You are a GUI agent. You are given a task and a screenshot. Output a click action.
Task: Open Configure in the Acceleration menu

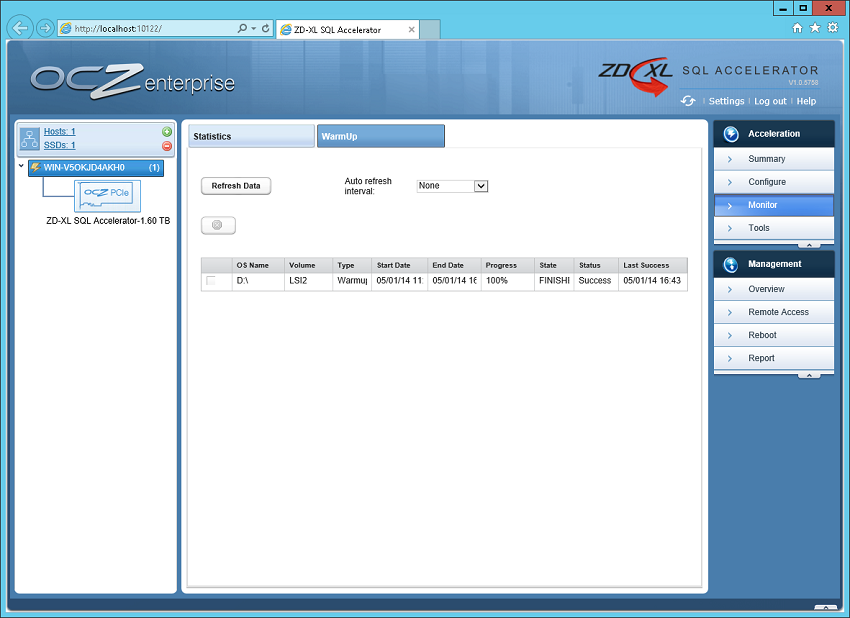tap(774, 182)
